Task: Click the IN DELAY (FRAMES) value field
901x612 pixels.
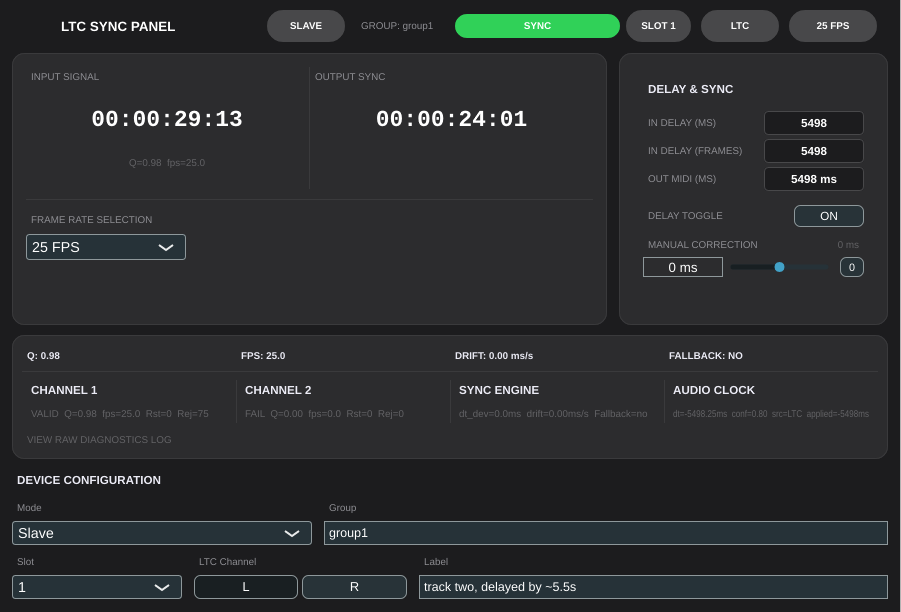Action: [814, 151]
